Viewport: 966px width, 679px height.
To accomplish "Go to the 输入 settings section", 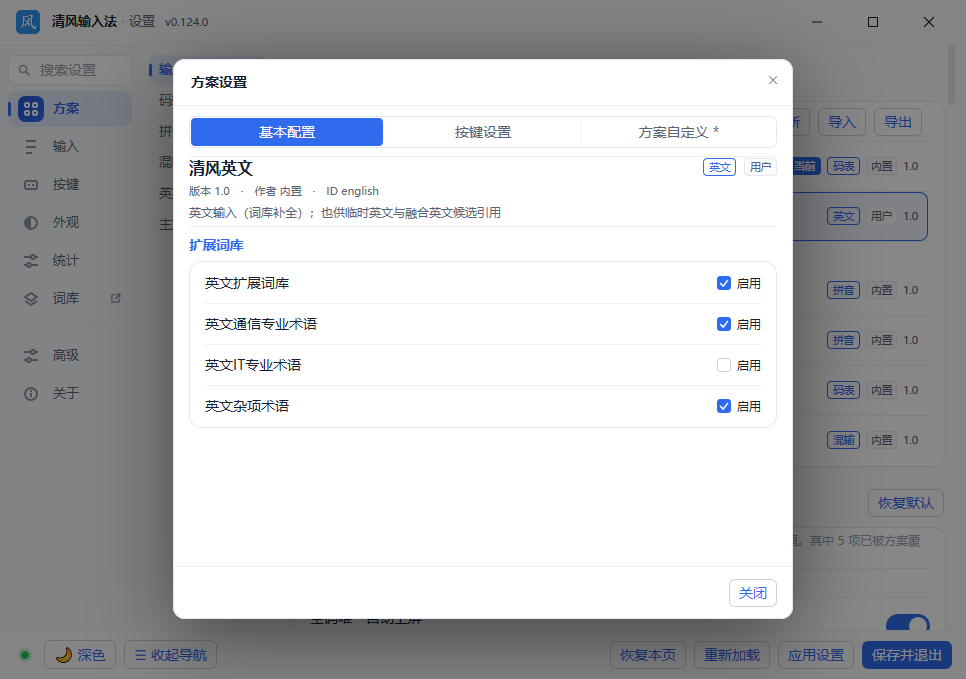I will [70, 147].
